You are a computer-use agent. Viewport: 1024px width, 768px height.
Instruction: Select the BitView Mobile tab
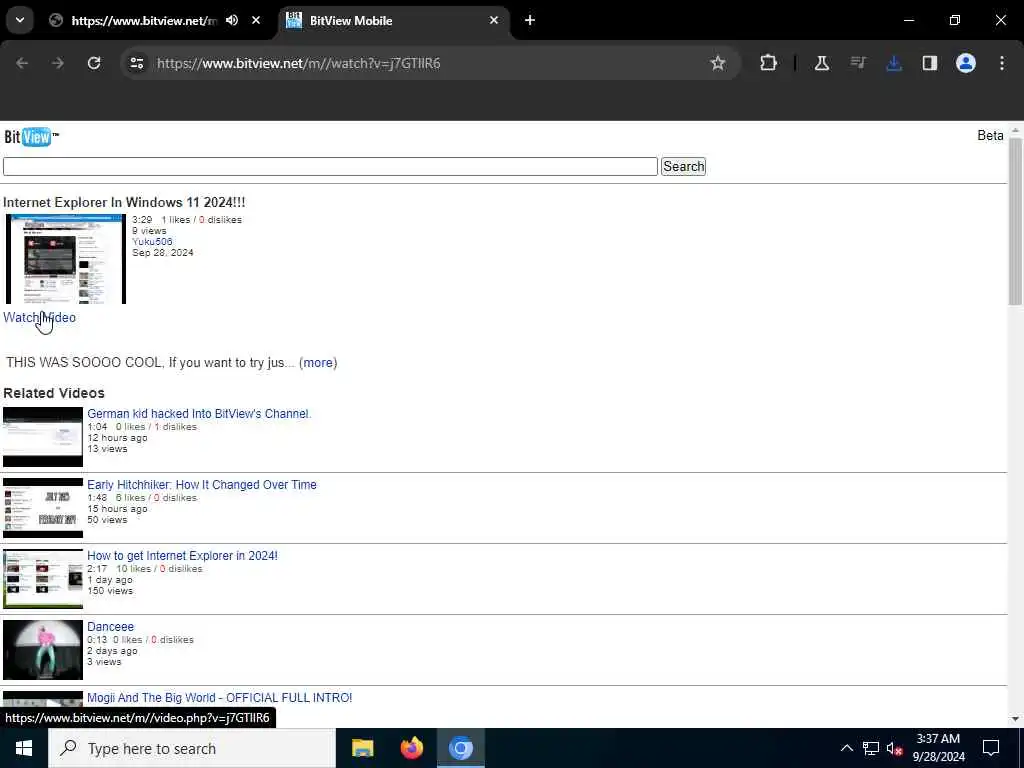(394, 21)
